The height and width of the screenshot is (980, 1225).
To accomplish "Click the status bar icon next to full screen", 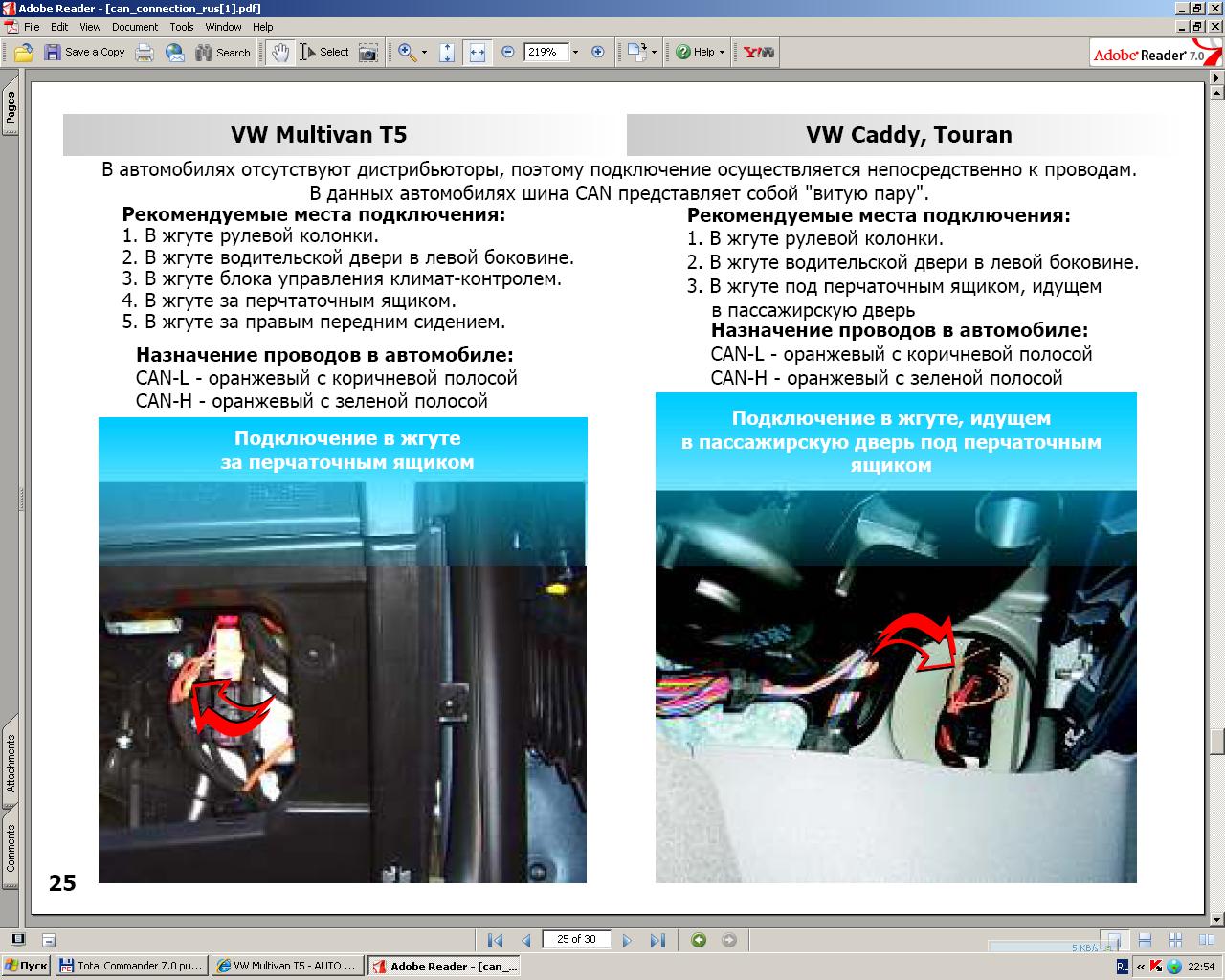I will point(49,940).
